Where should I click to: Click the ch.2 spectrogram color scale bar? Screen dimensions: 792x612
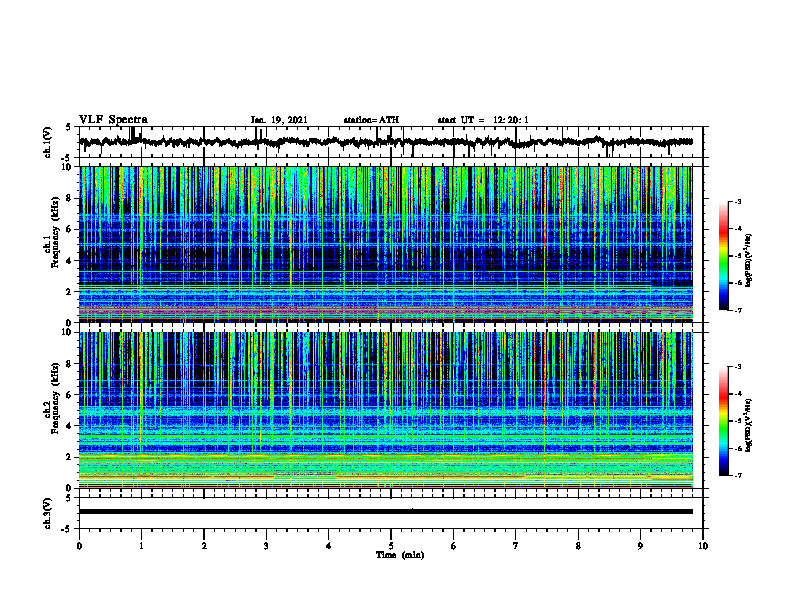click(723, 421)
